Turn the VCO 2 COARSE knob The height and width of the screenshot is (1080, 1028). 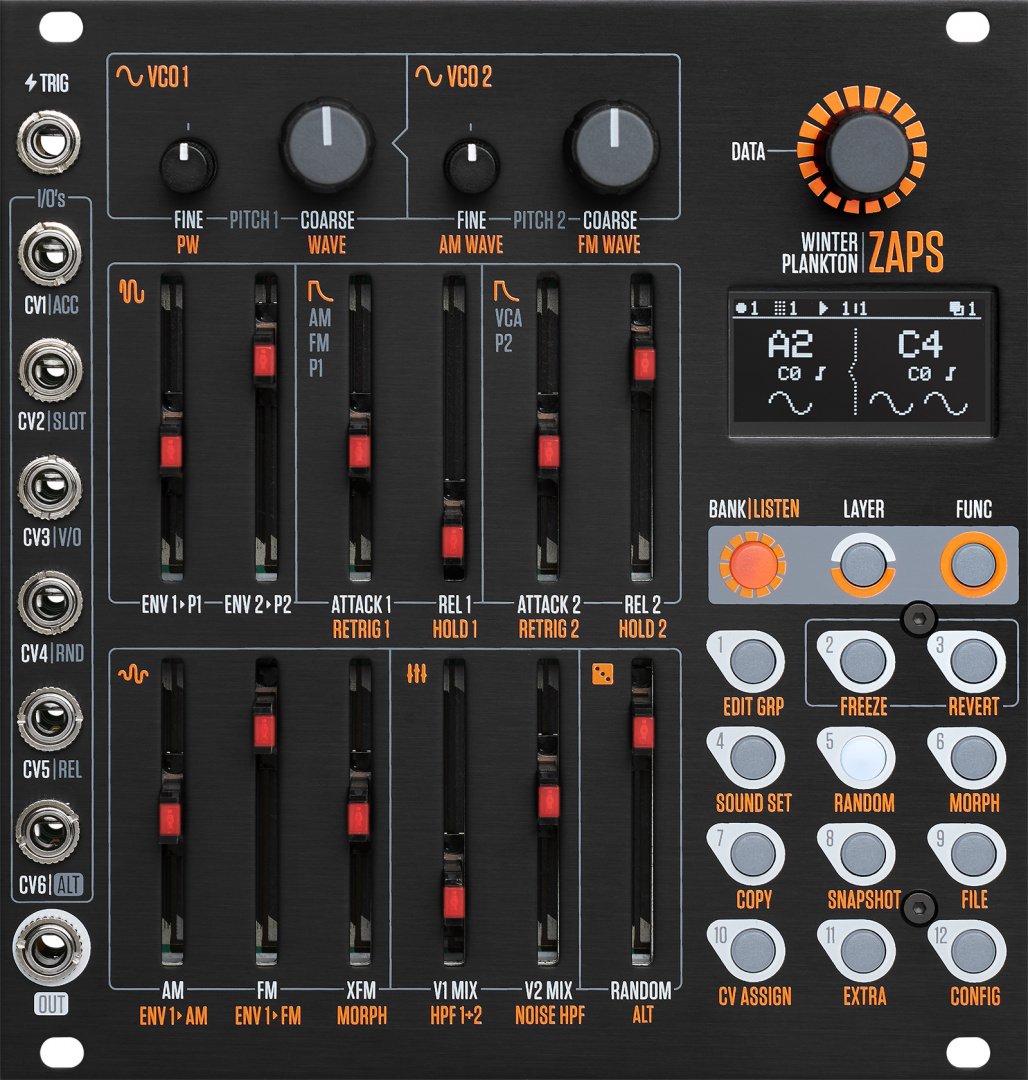click(611, 146)
